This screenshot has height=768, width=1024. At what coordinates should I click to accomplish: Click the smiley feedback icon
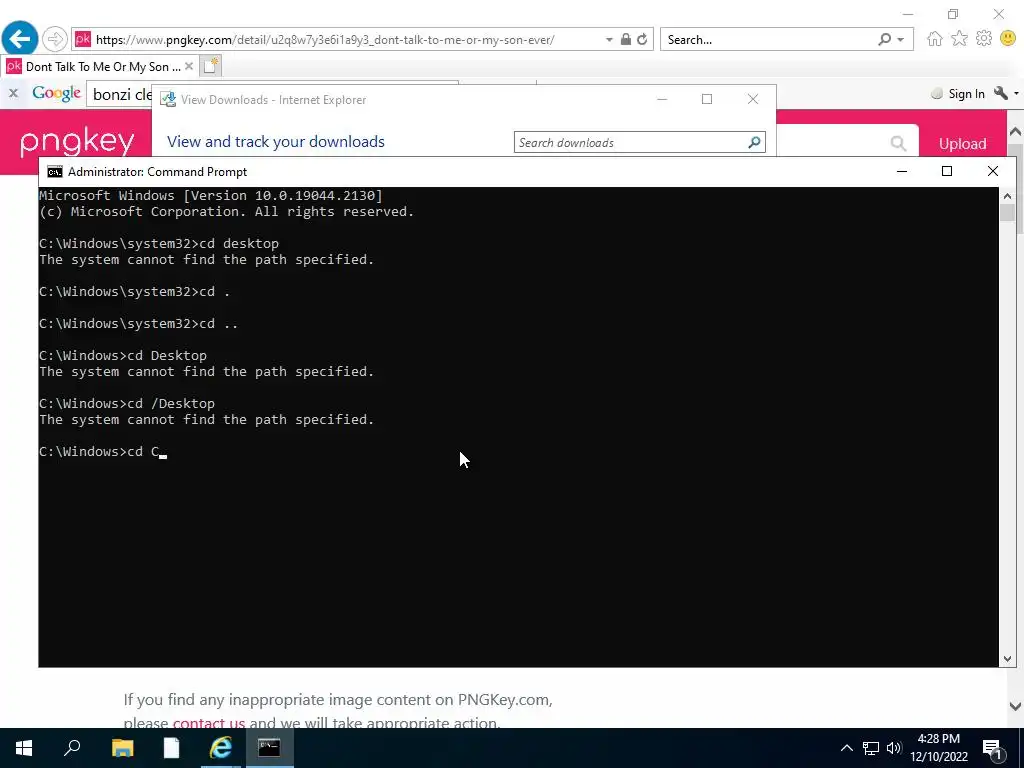(x=1008, y=39)
